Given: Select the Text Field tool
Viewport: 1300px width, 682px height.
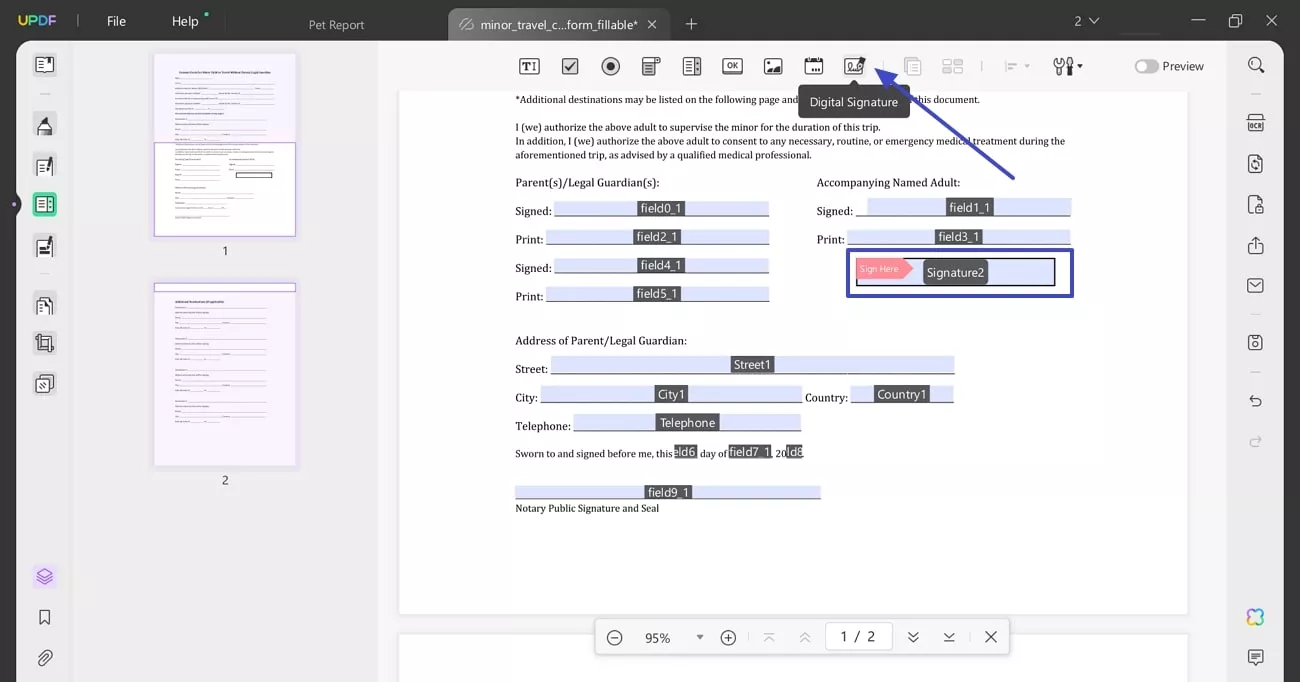Looking at the screenshot, I should click(529, 66).
